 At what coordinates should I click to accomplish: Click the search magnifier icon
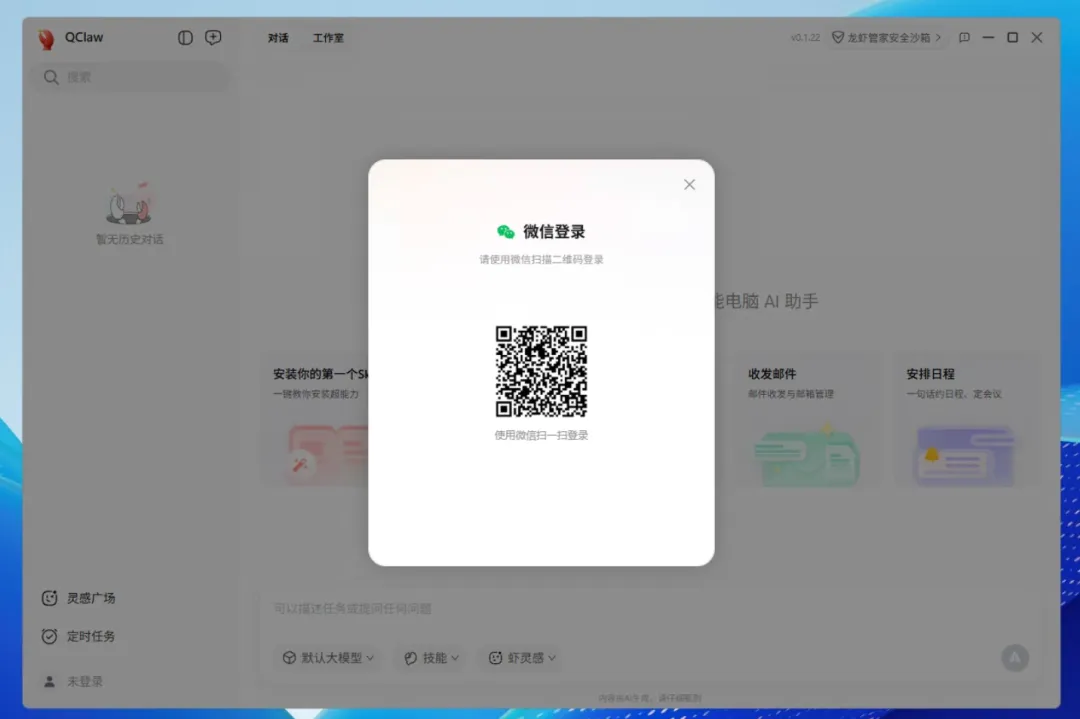click(51, 77)
